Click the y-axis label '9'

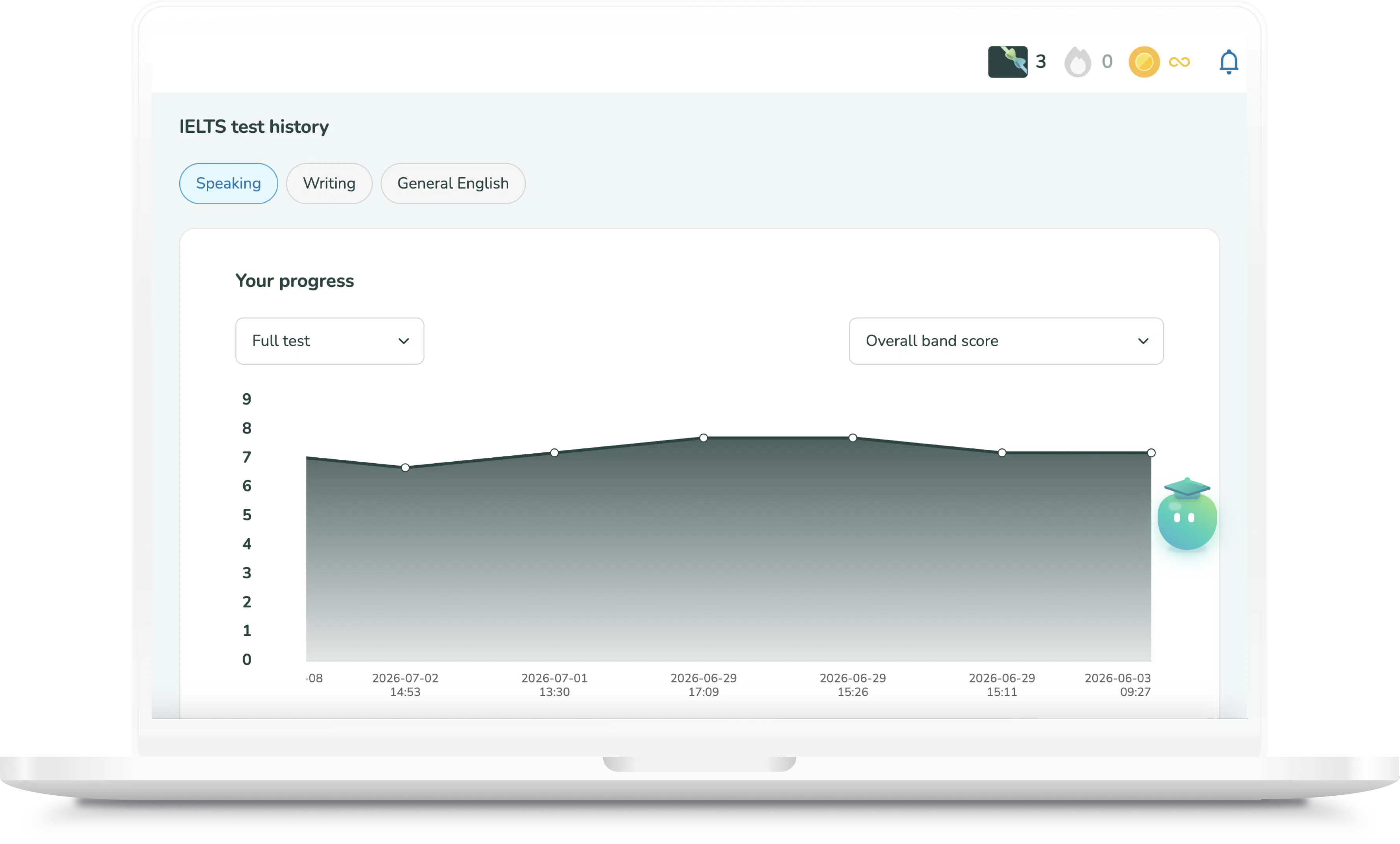click(246, 399)
